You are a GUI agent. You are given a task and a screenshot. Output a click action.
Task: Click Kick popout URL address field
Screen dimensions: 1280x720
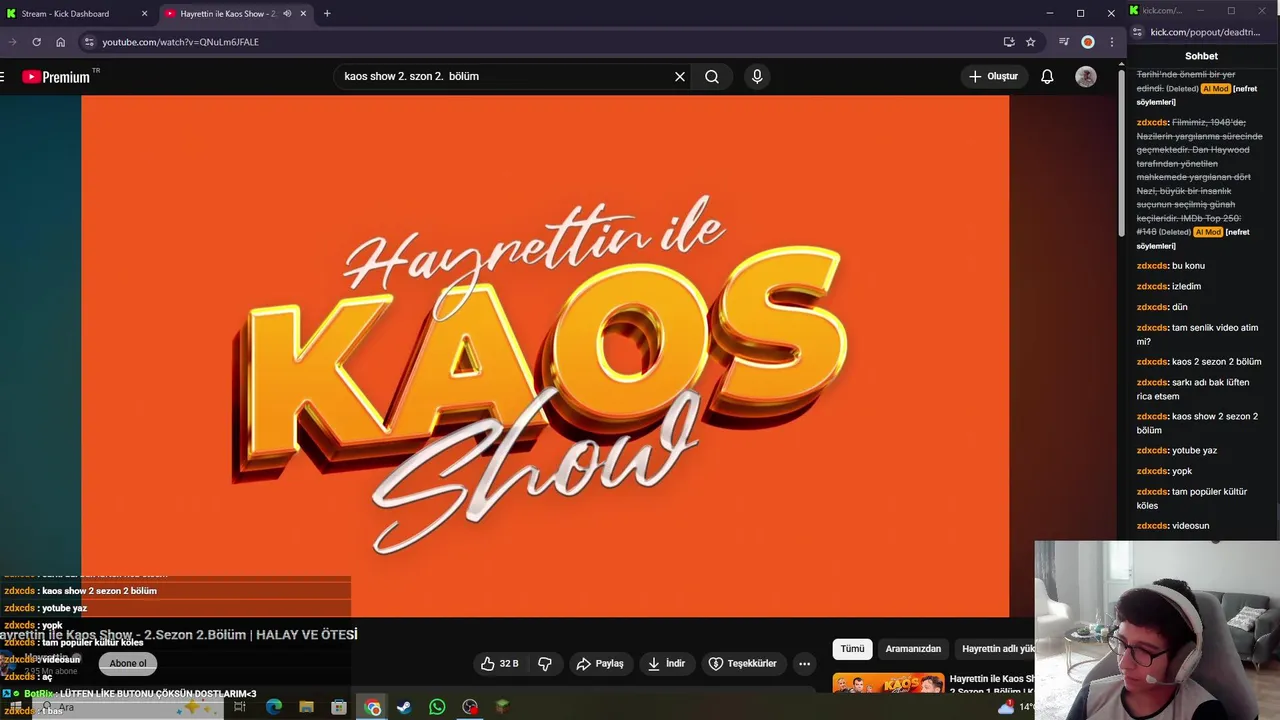click(x=1205, y=32)
